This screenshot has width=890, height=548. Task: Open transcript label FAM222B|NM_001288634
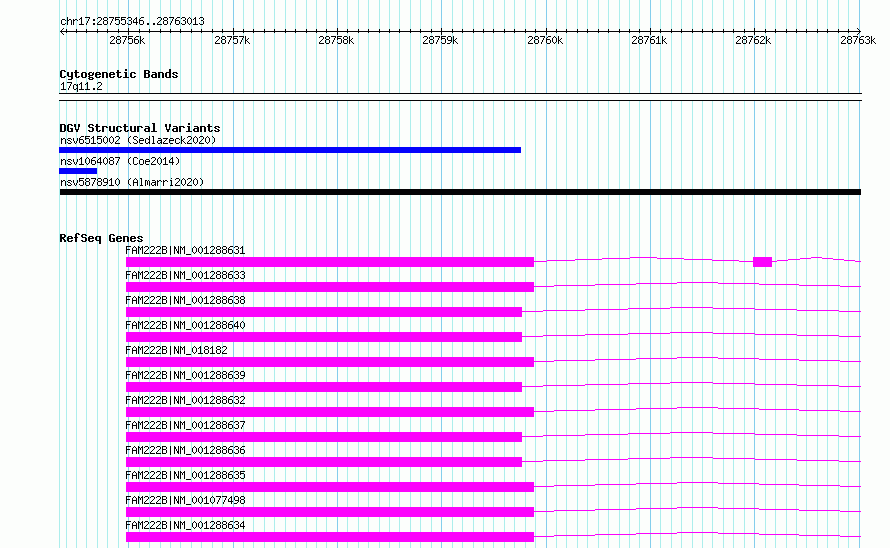(x=185, y=525)
